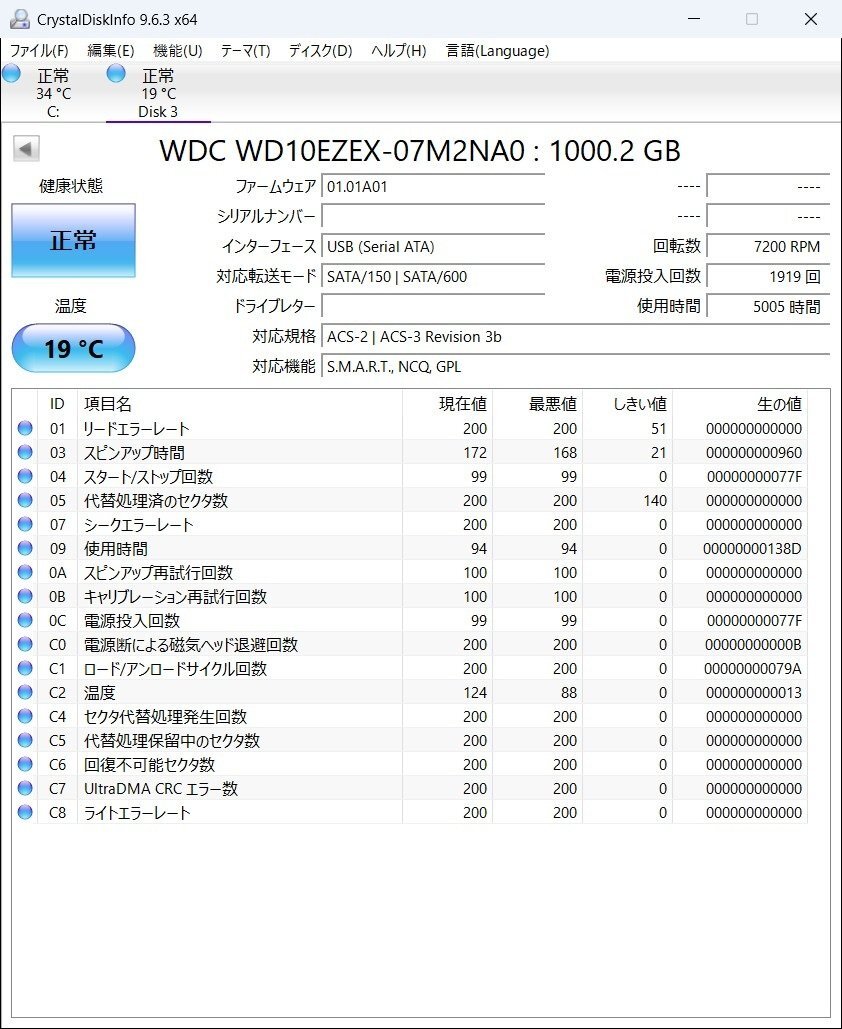Image resolution: width=842 pixels, height=1029 pixels.
Task: Click status orb of attribute 01 リードエラーレート
Action: tap(25, 429)
